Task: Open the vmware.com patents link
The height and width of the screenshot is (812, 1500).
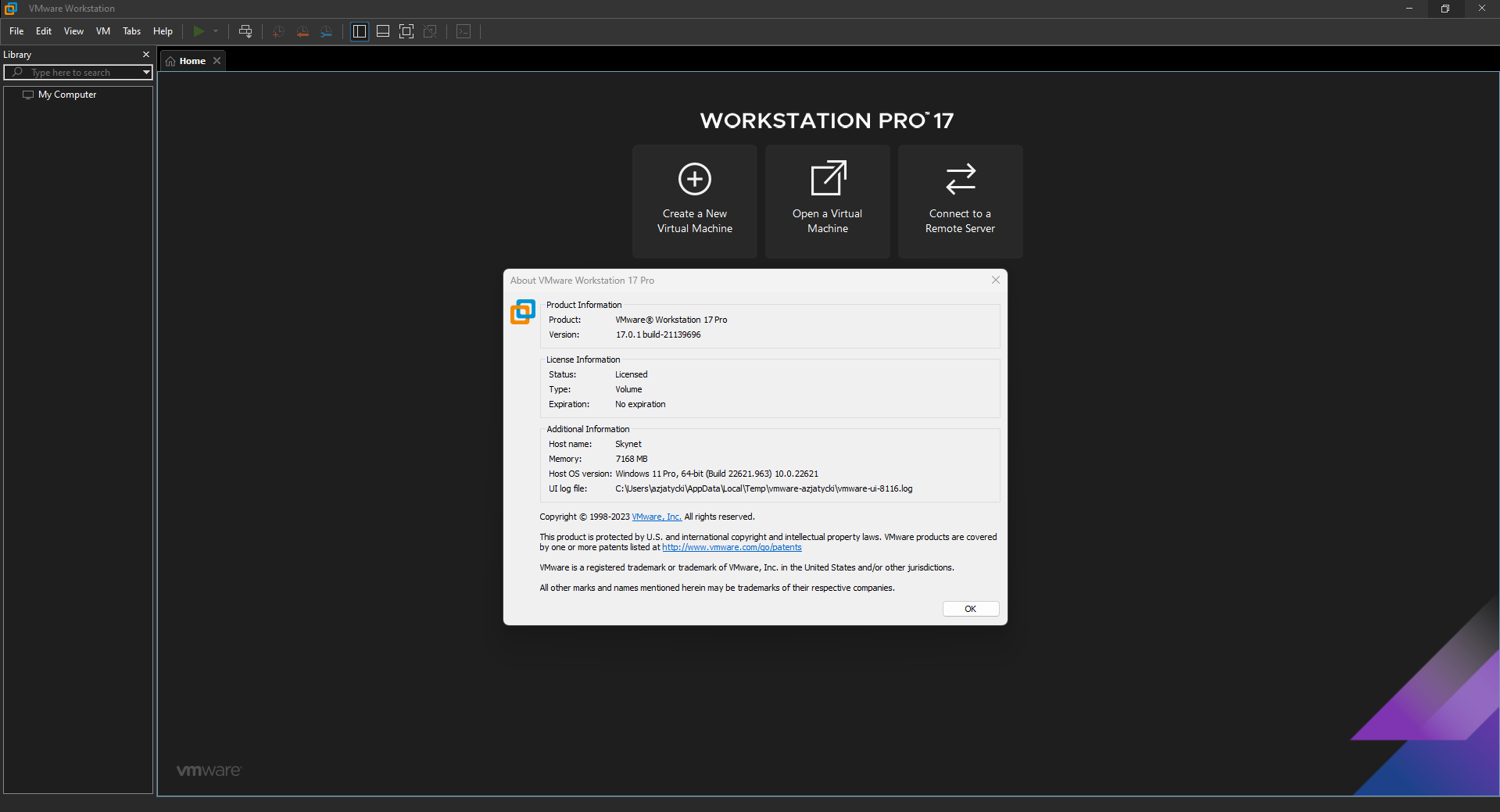Action: (x=732, y=547)
